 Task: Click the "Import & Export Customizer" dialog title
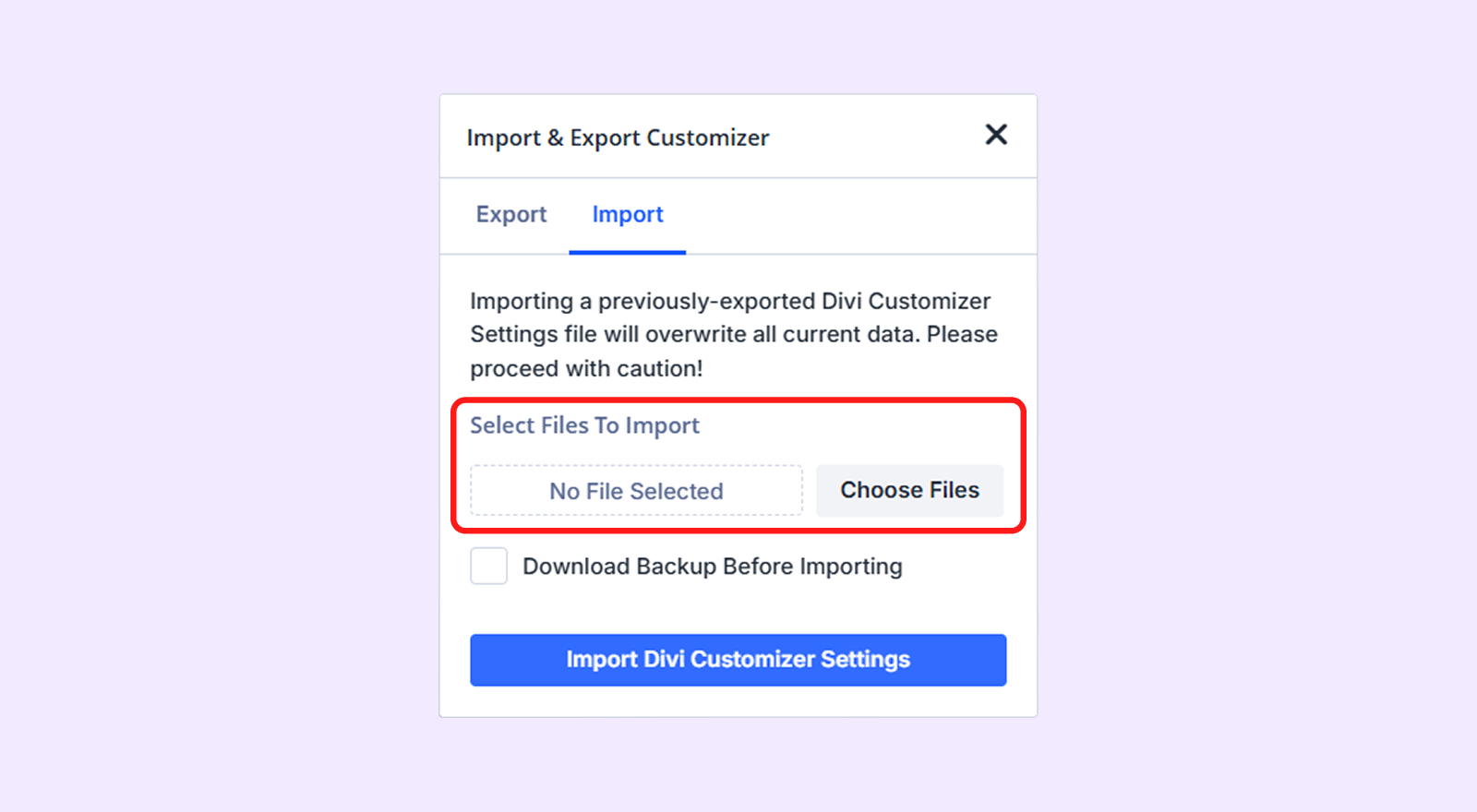(618, 137)
